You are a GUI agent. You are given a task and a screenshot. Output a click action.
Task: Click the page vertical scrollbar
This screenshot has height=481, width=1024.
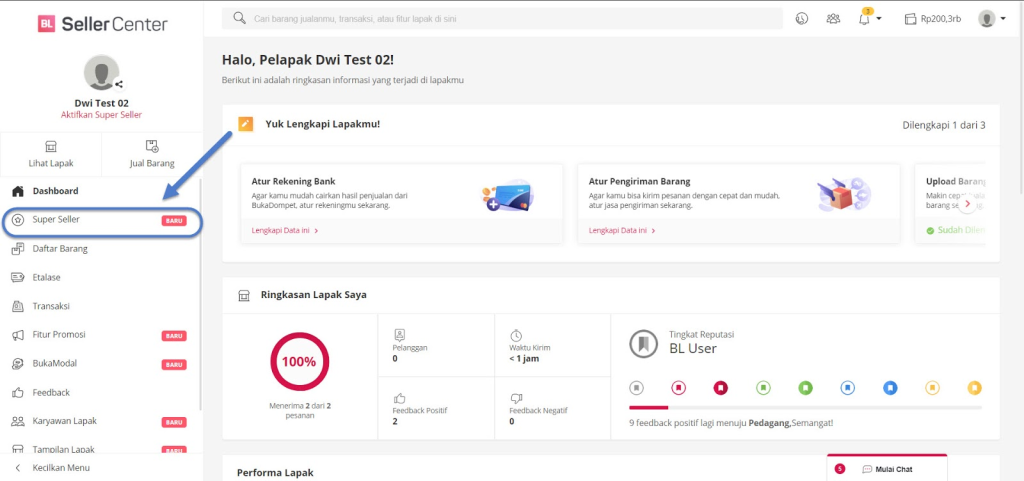tap(1019, 98)
